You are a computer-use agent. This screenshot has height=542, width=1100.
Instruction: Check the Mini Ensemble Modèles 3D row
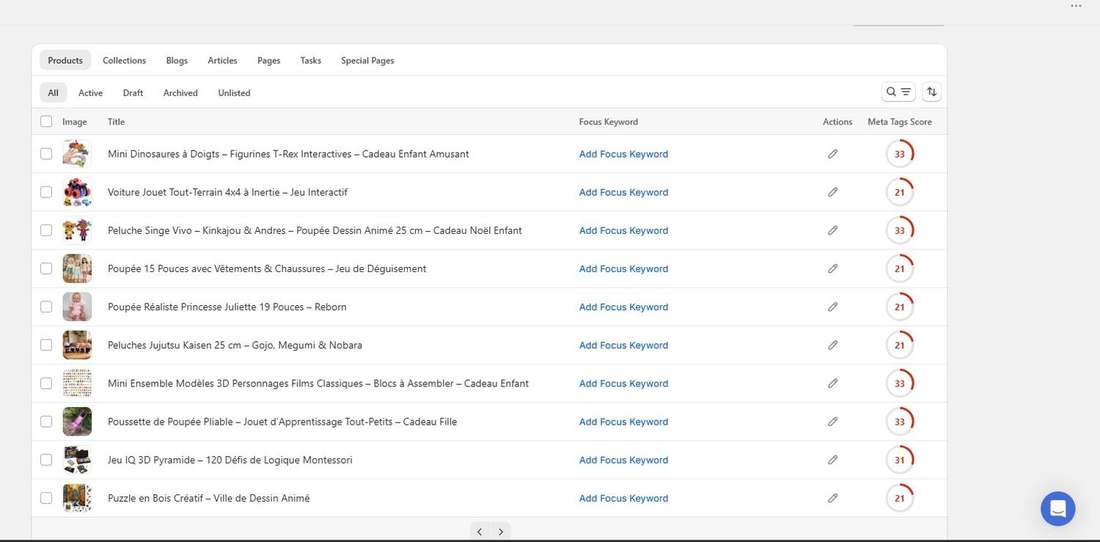46,383
